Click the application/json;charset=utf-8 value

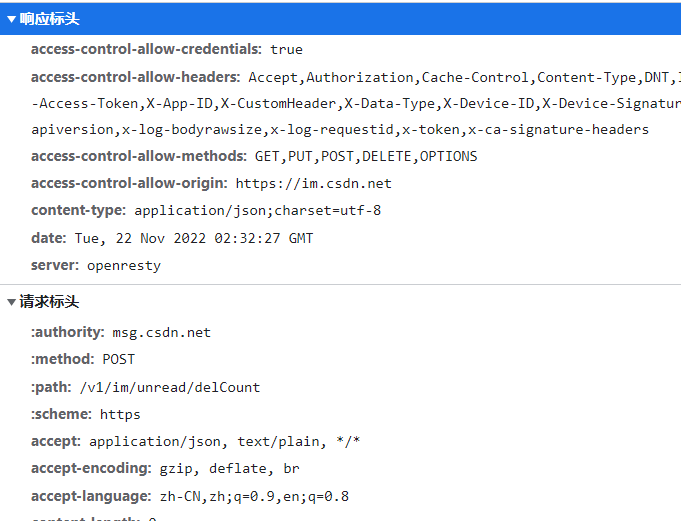click(257, 210)
